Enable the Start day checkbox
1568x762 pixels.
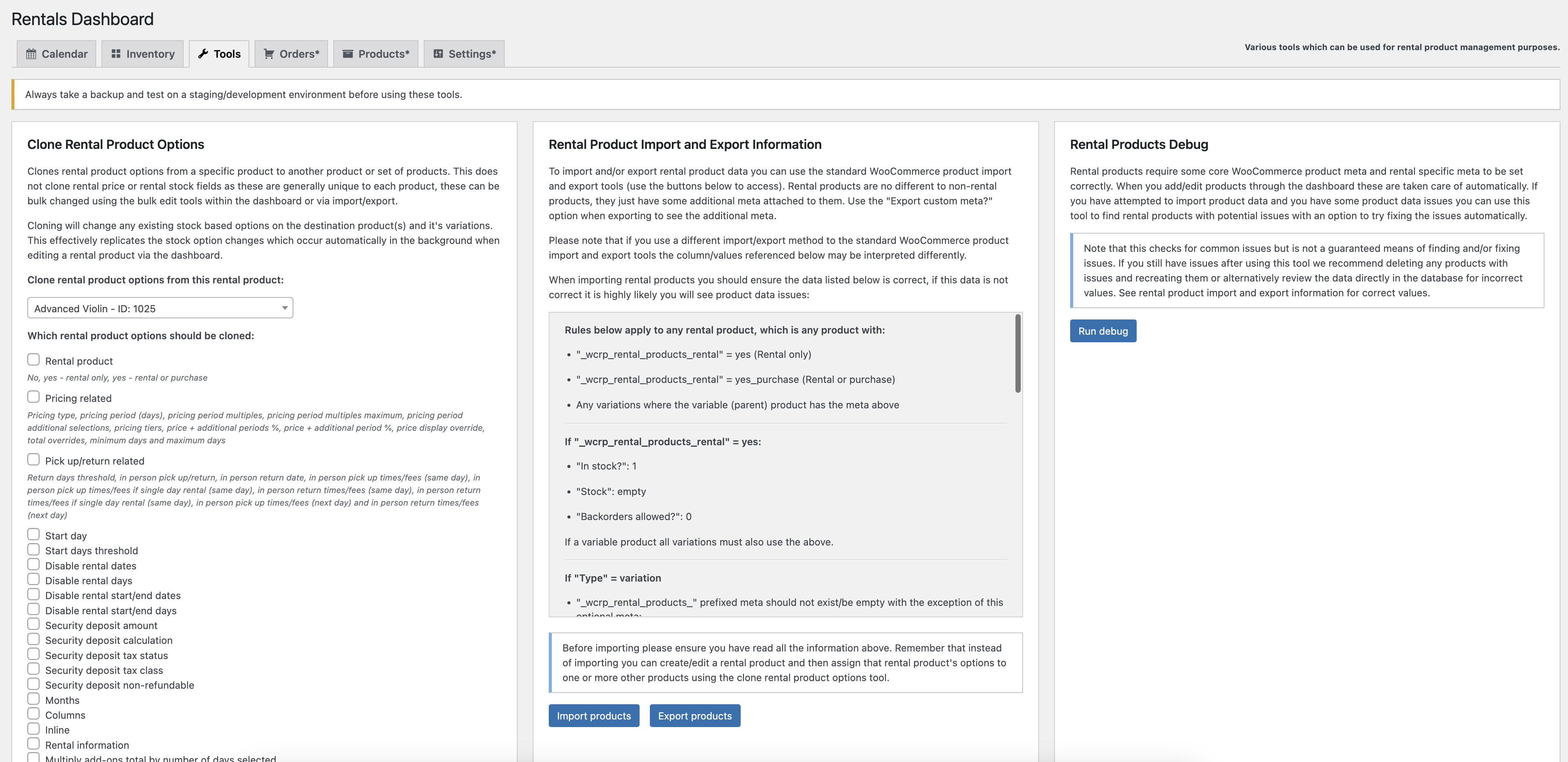pos(33,534)
